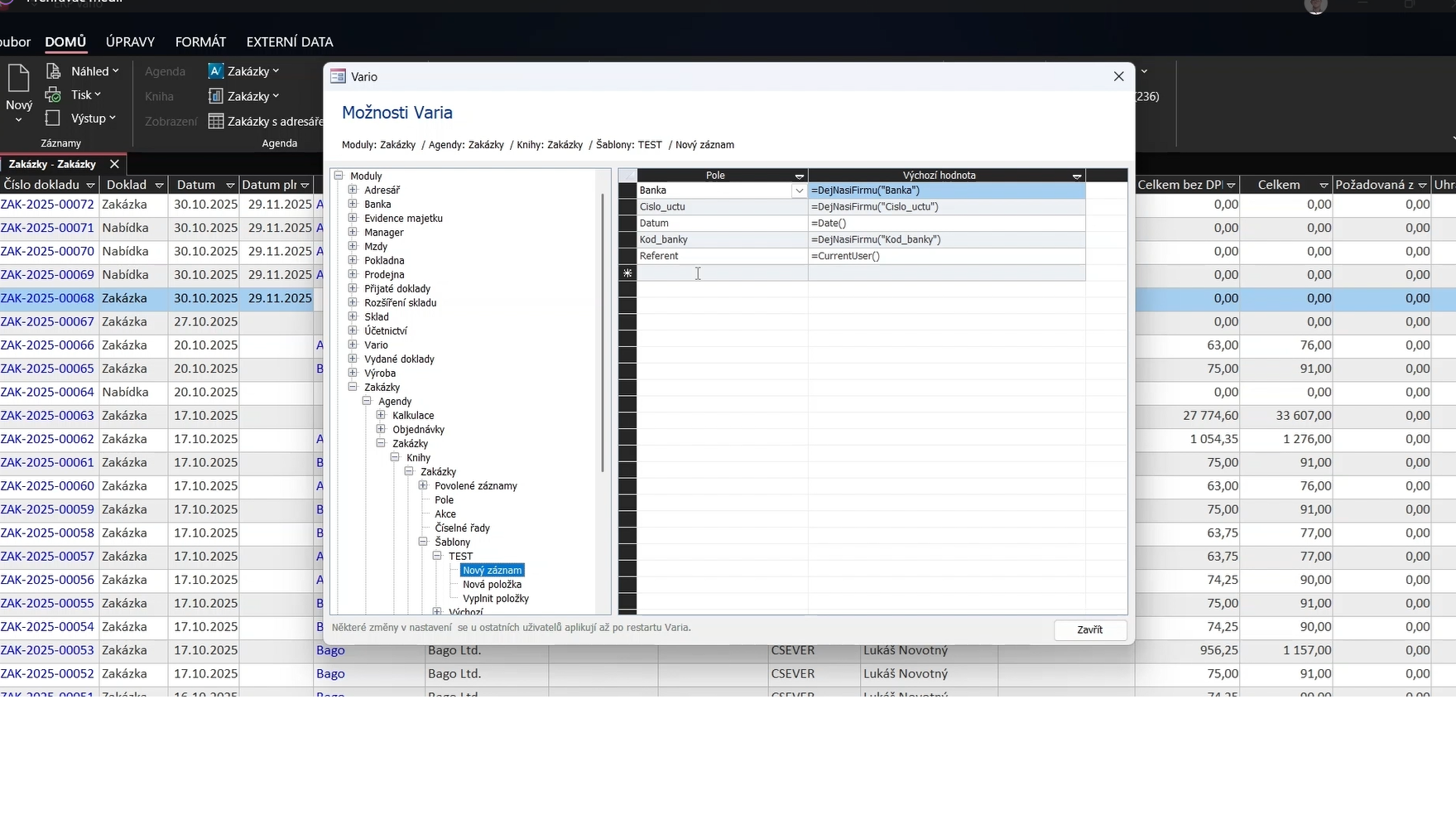Open the EXTERNÍ DATA ribbon tab
The image size is (1456, 839).
point(289,41)
